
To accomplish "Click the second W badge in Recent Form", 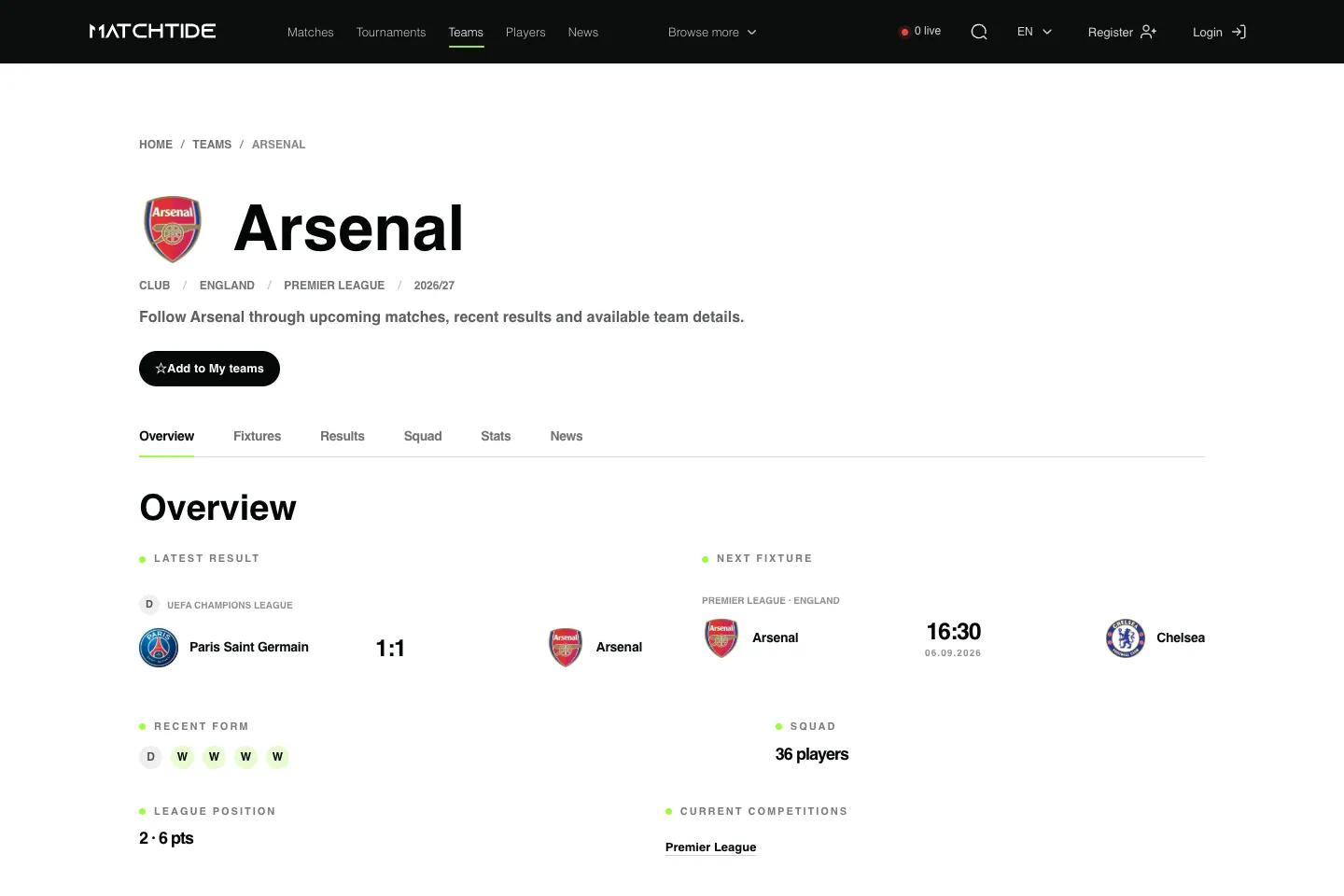I will click(214, 757).
